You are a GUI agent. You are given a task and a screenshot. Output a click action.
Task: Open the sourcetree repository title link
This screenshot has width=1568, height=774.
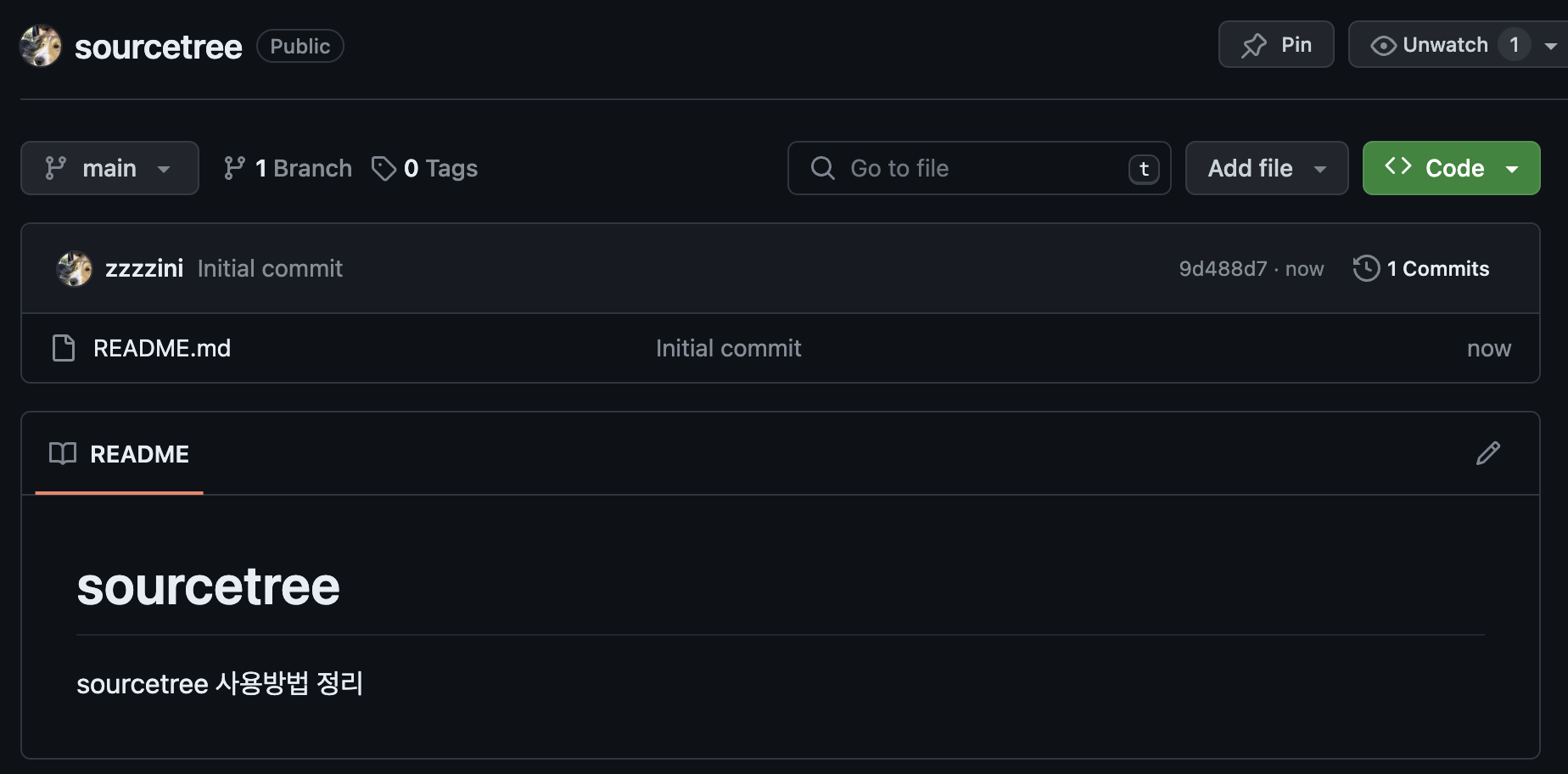[x=158, y=47]
